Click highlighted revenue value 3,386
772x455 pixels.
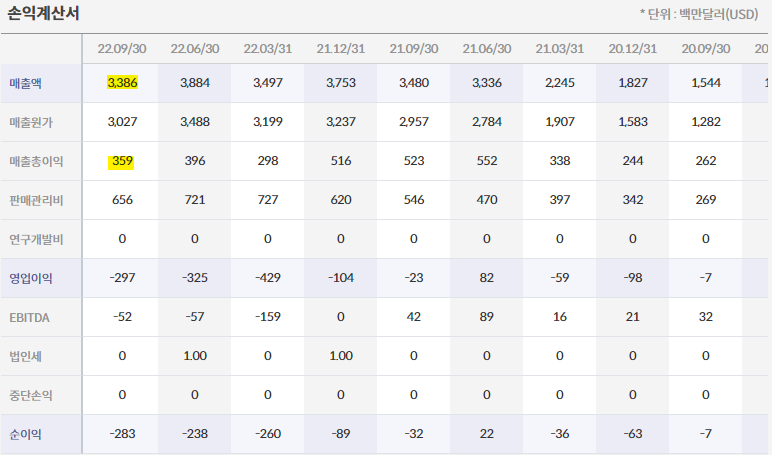tap(122, 83)
